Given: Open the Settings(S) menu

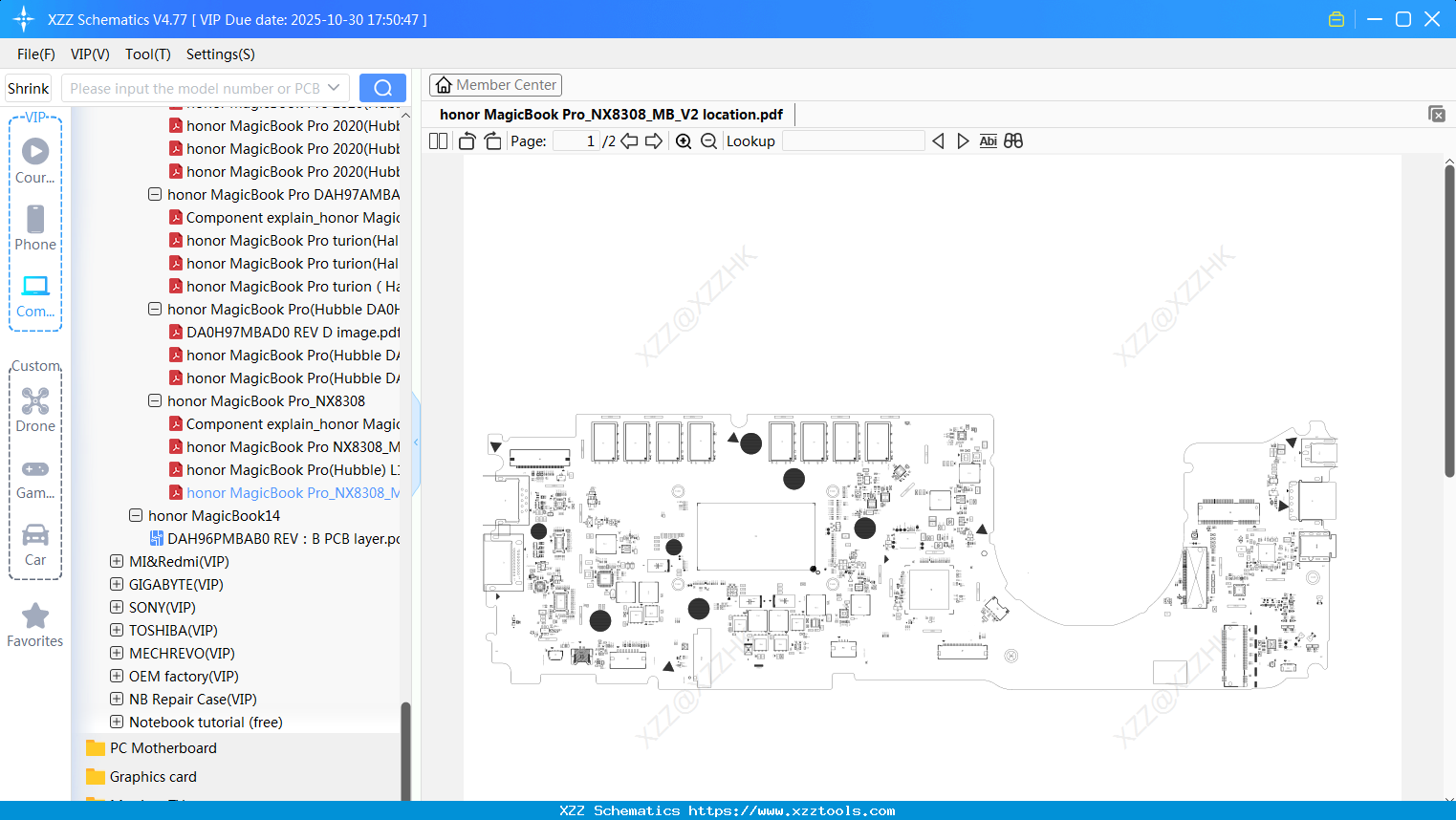Looking at the screenshot, I should pos(221,54).
